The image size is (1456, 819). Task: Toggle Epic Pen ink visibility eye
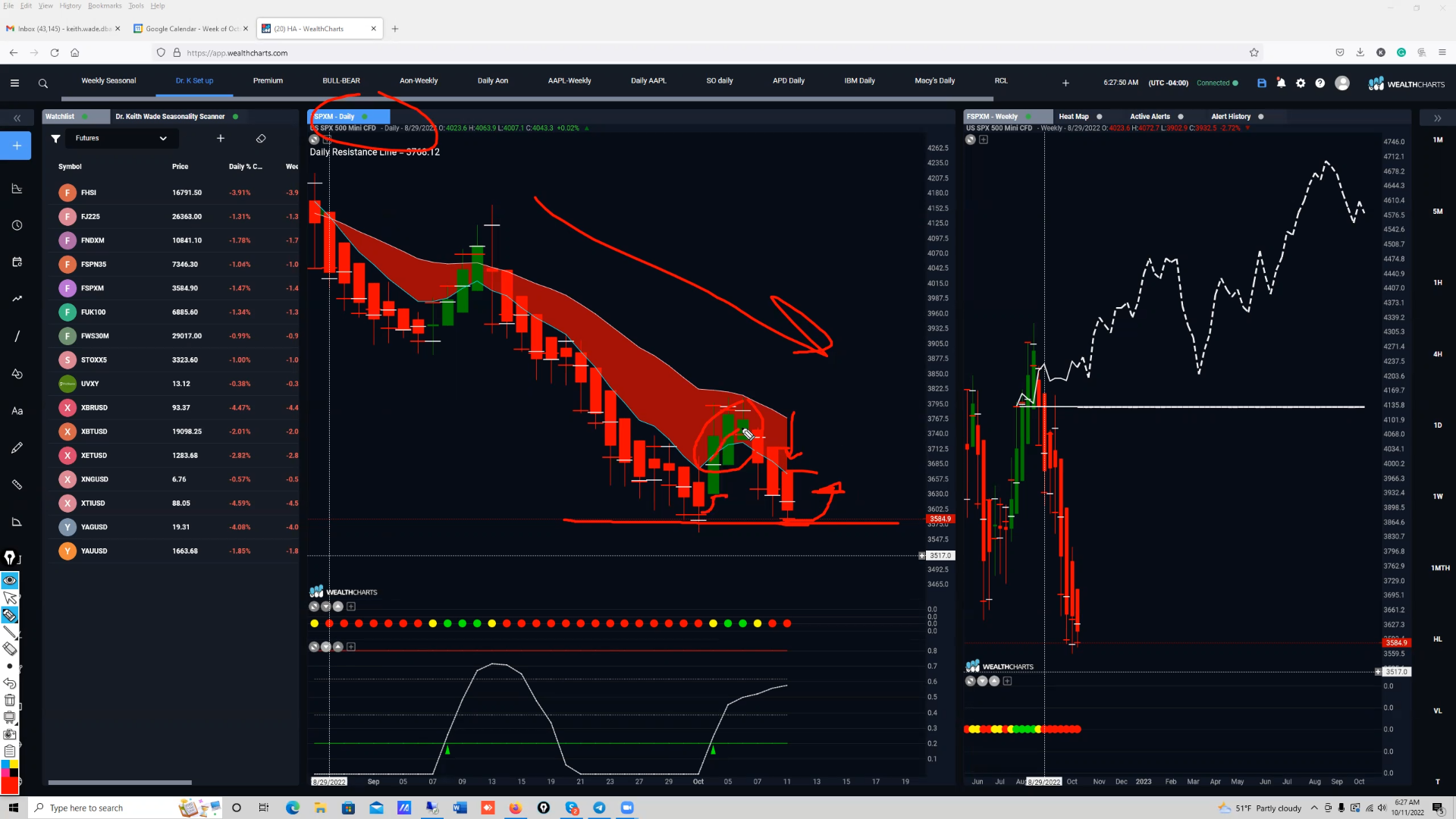(10, 580)
